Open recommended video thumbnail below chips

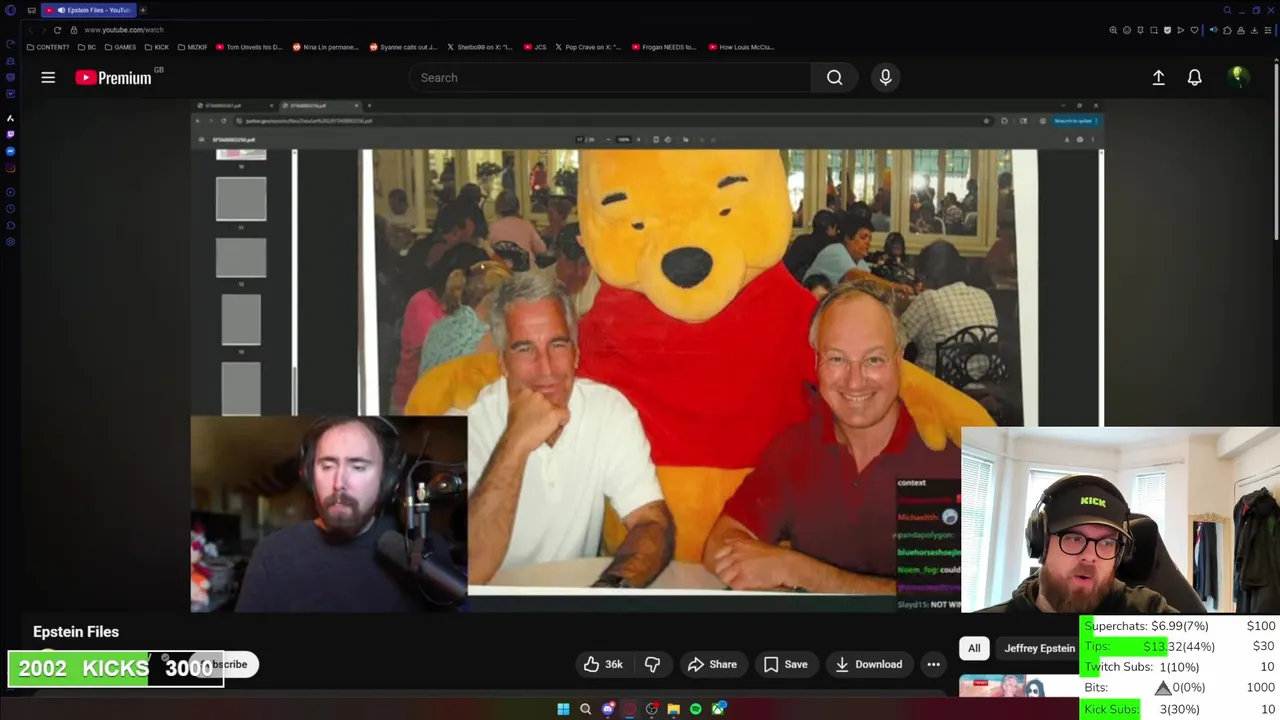1019,686
